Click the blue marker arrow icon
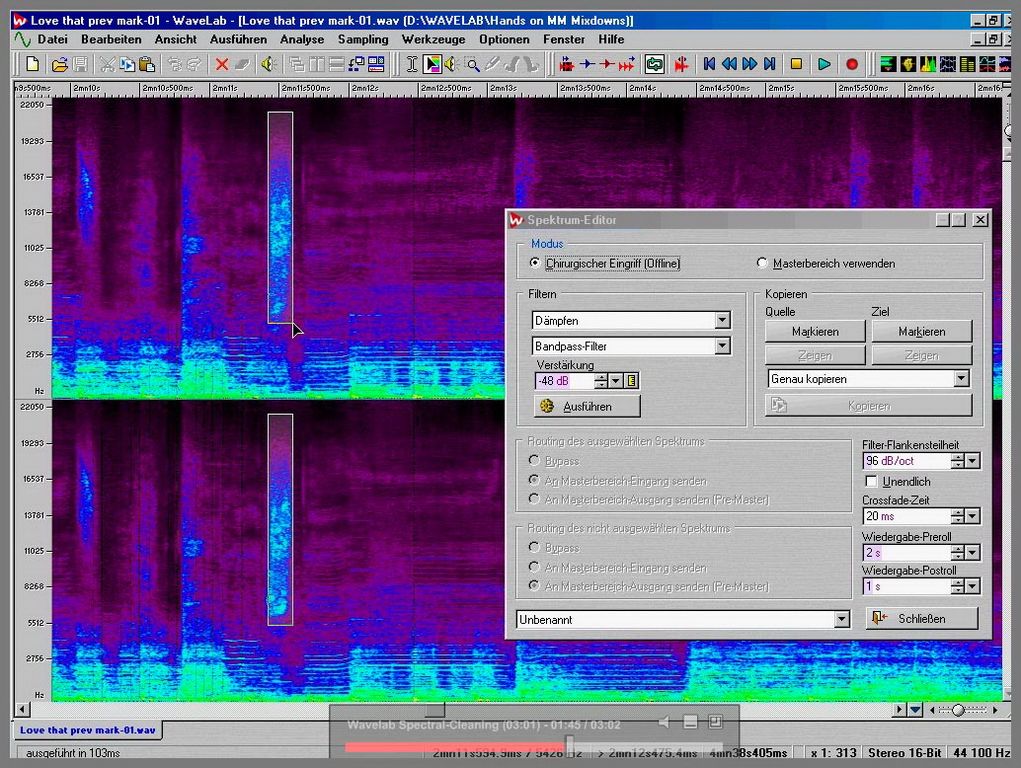Image resolution: width=1021 pixels, height=768 pixels. pyautogui.click(x=587, y=64)
